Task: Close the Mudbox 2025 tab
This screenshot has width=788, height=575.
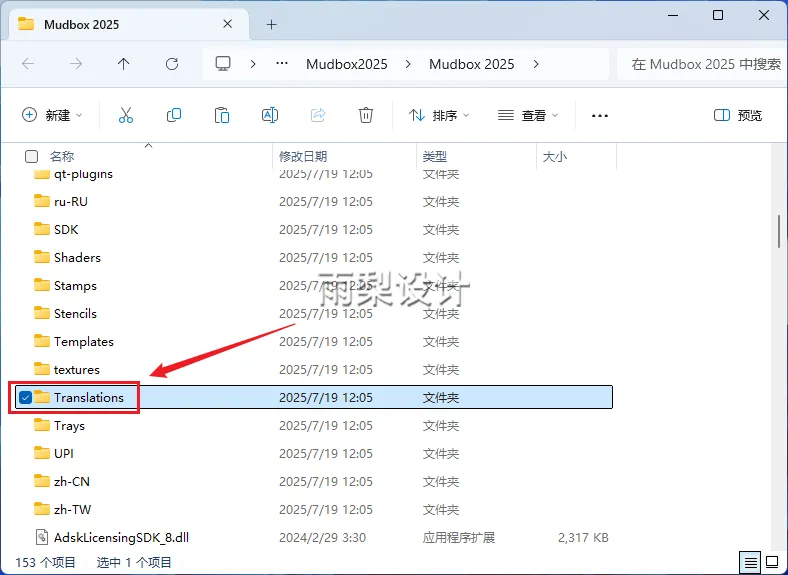Action: pyautogui.click(x=227, y=24)
